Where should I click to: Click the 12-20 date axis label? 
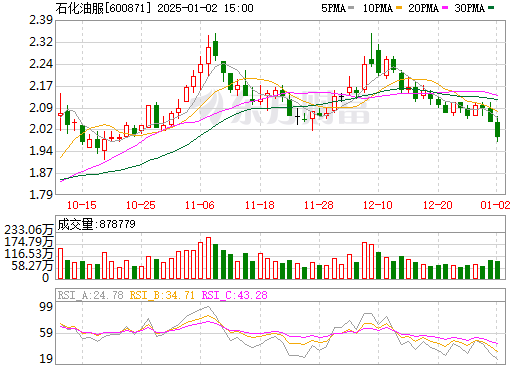coord(438,205)
